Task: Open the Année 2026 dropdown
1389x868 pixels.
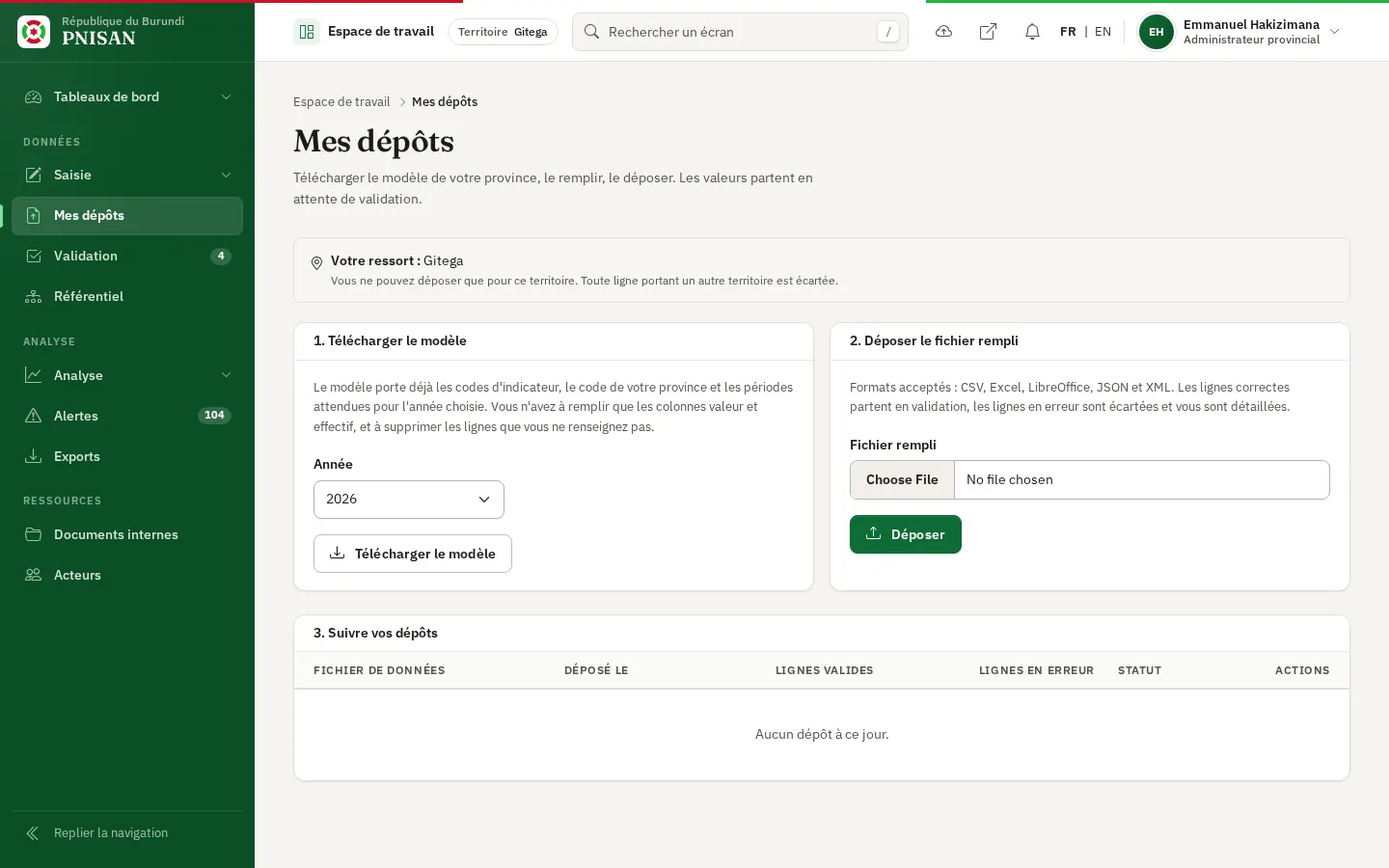Action: [409, 500]
